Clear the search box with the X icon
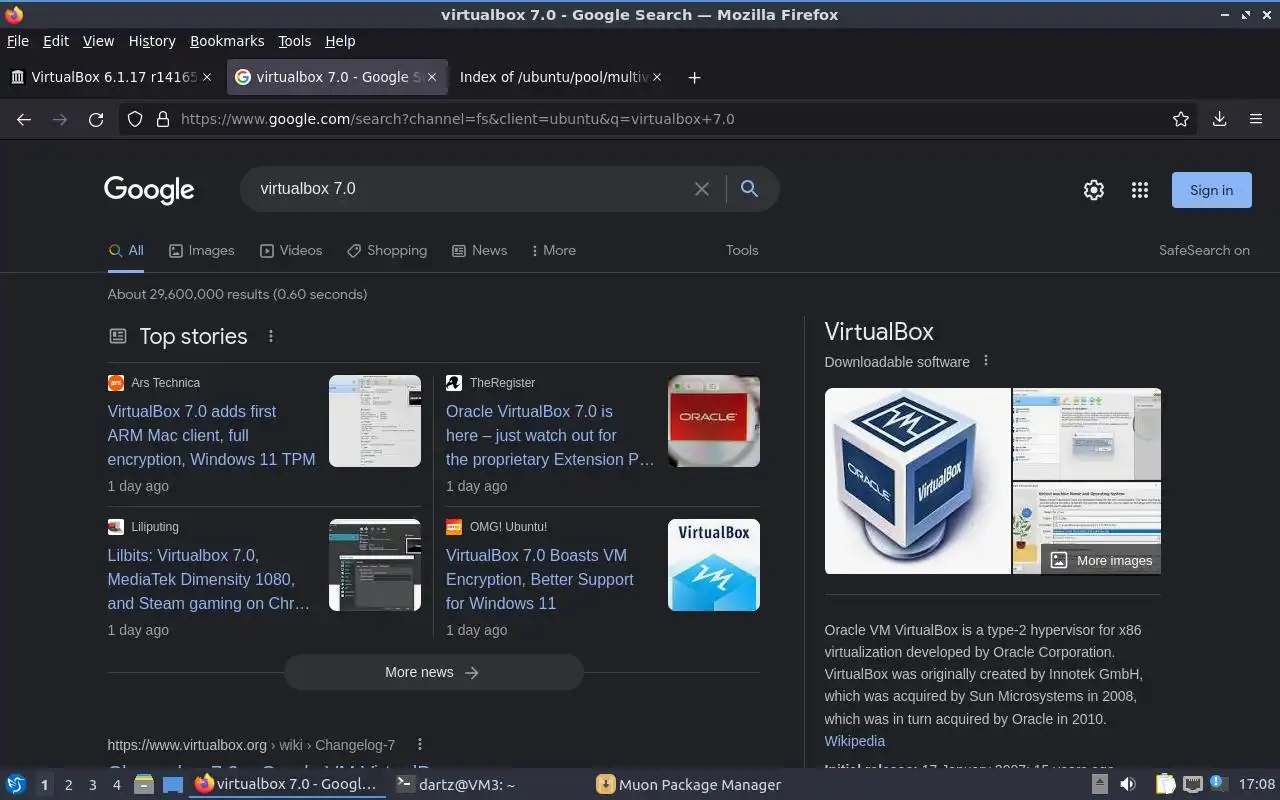The width and height of the screenshot is (1280, 800). [702, 189]
